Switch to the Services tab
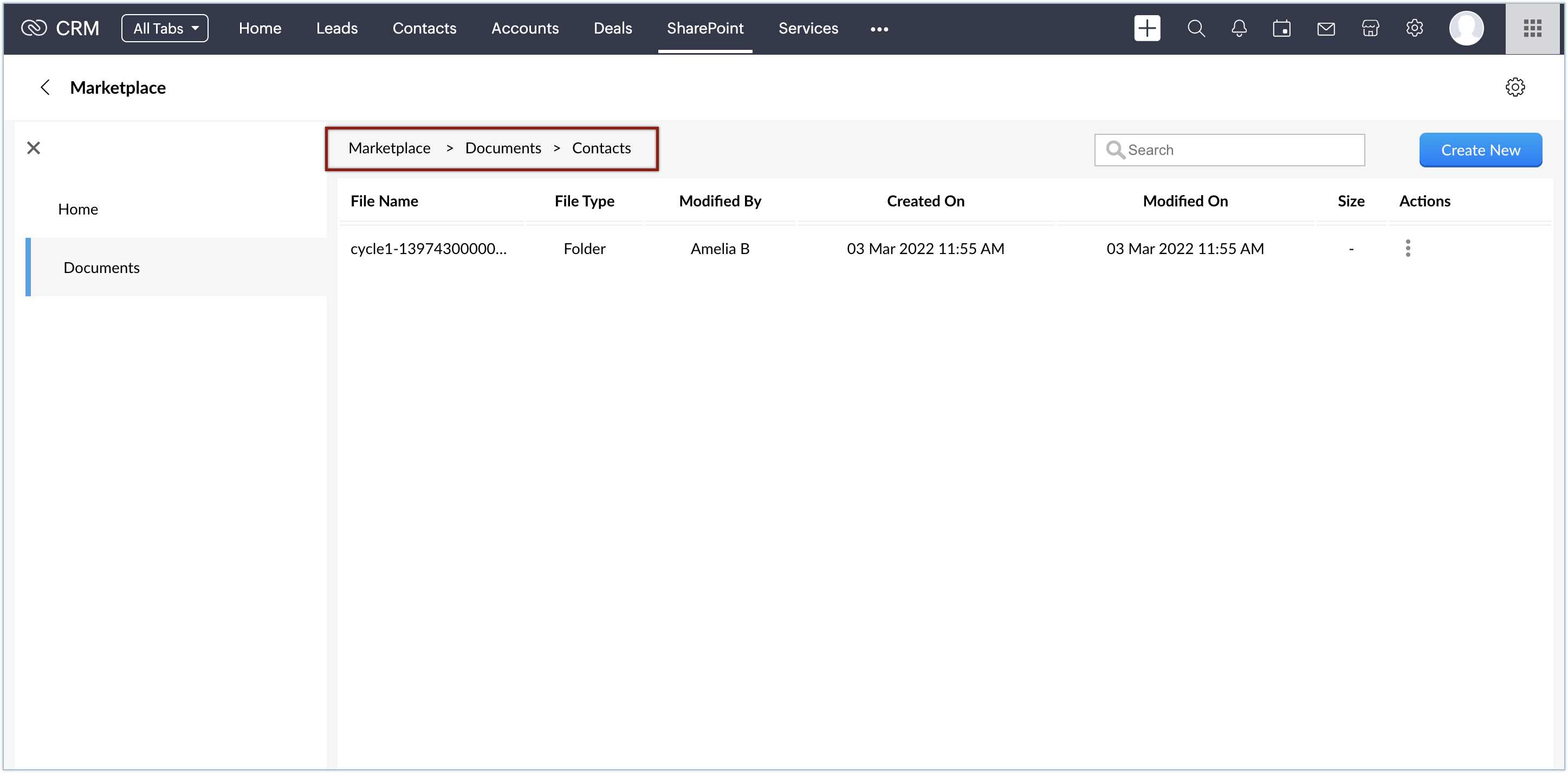This screenshot has width=1568, height=773. [x=808, y=28]
